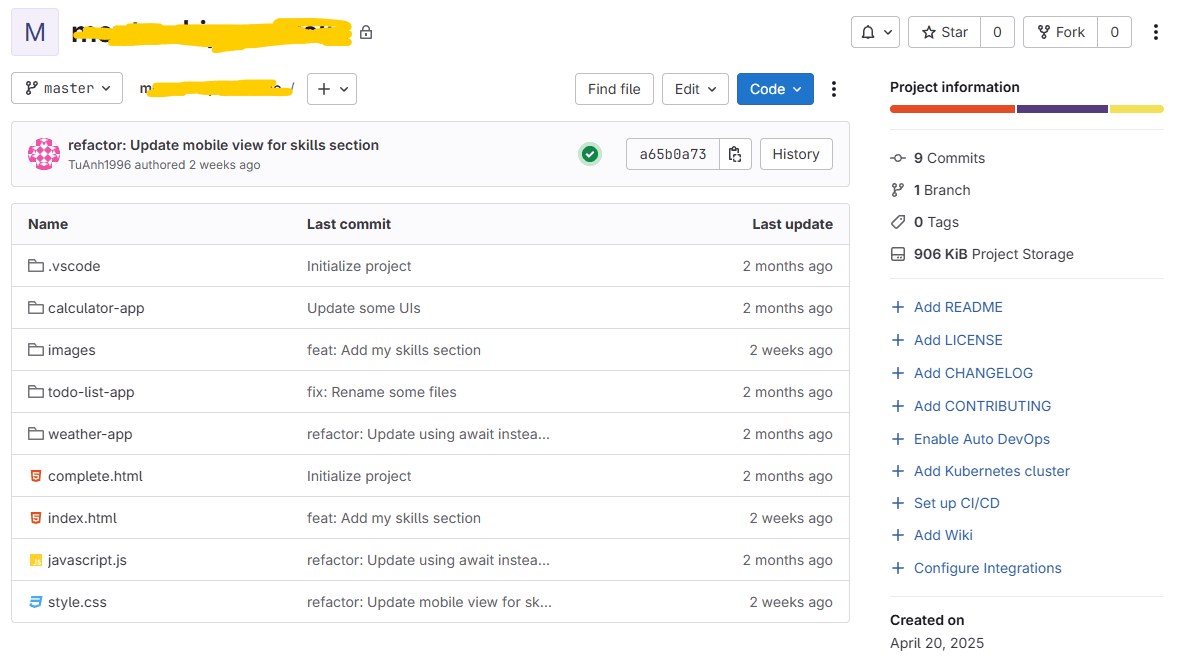Click the lock icon beside the project name
The width and height of the screenshot is (1183, 669).
click(366, 31)
